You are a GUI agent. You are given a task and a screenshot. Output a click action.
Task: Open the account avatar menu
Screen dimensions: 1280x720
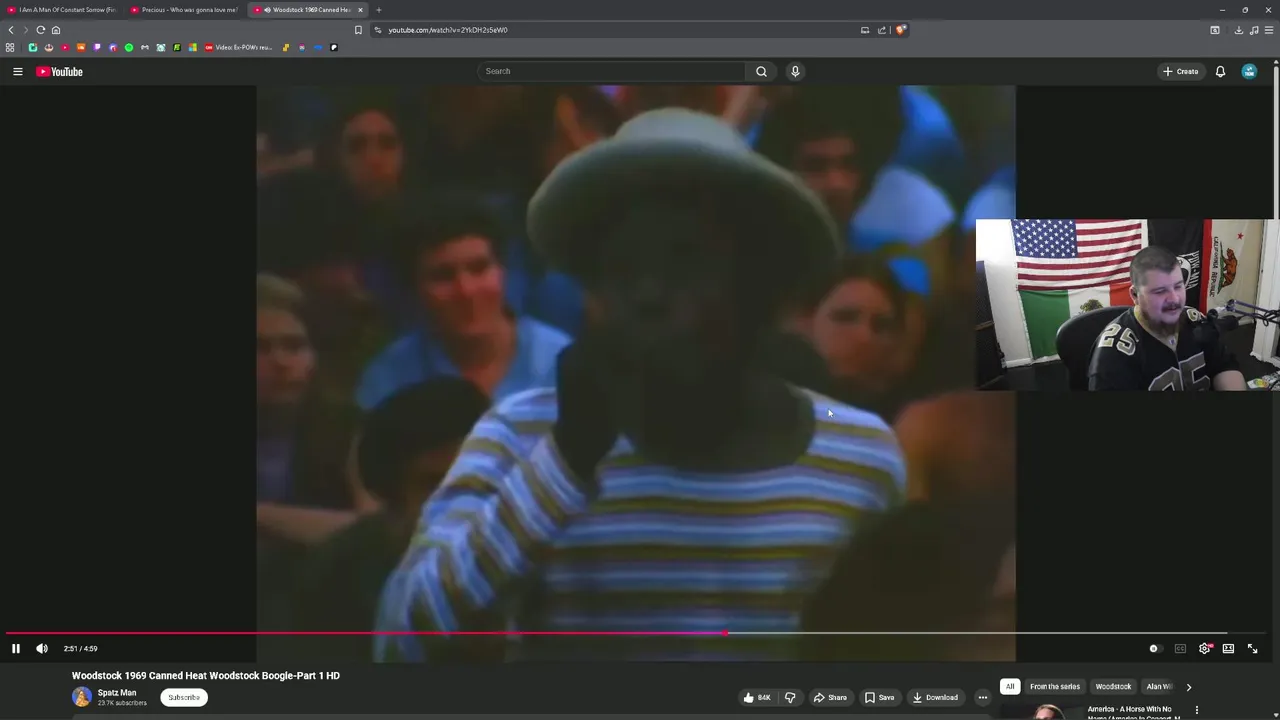[1249, 71]
